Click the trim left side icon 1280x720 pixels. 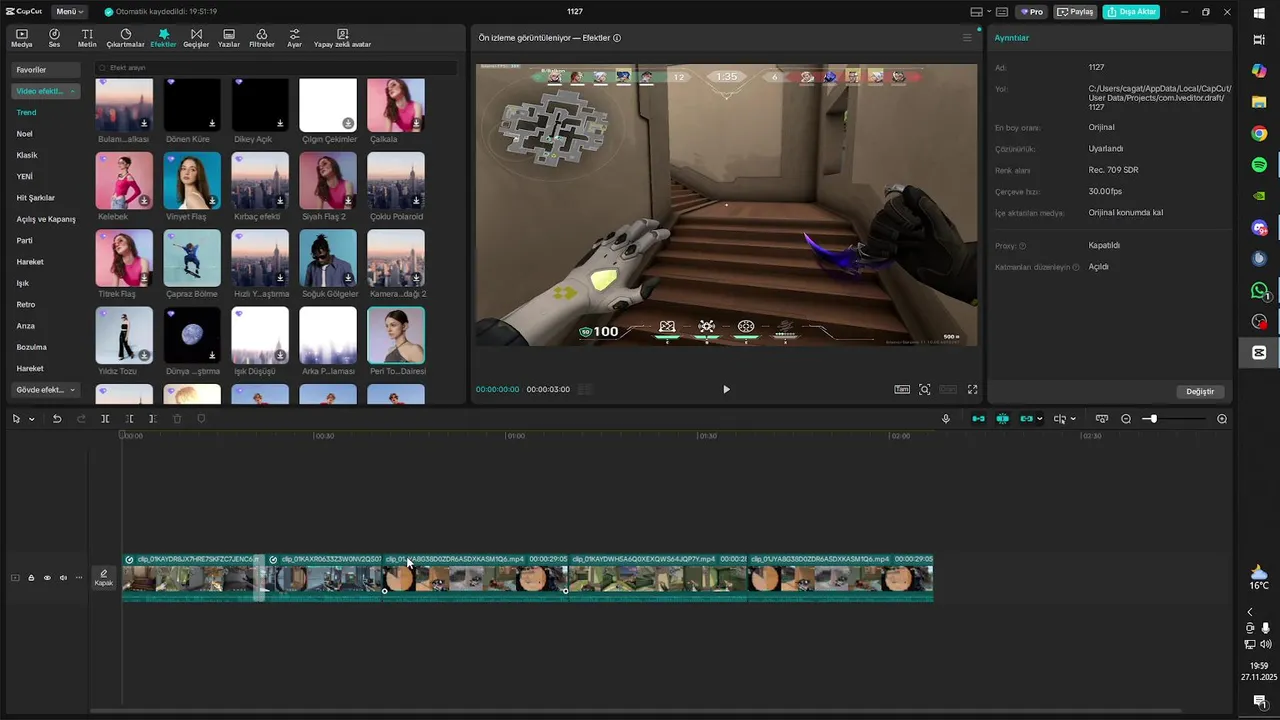tap(129, 419)
